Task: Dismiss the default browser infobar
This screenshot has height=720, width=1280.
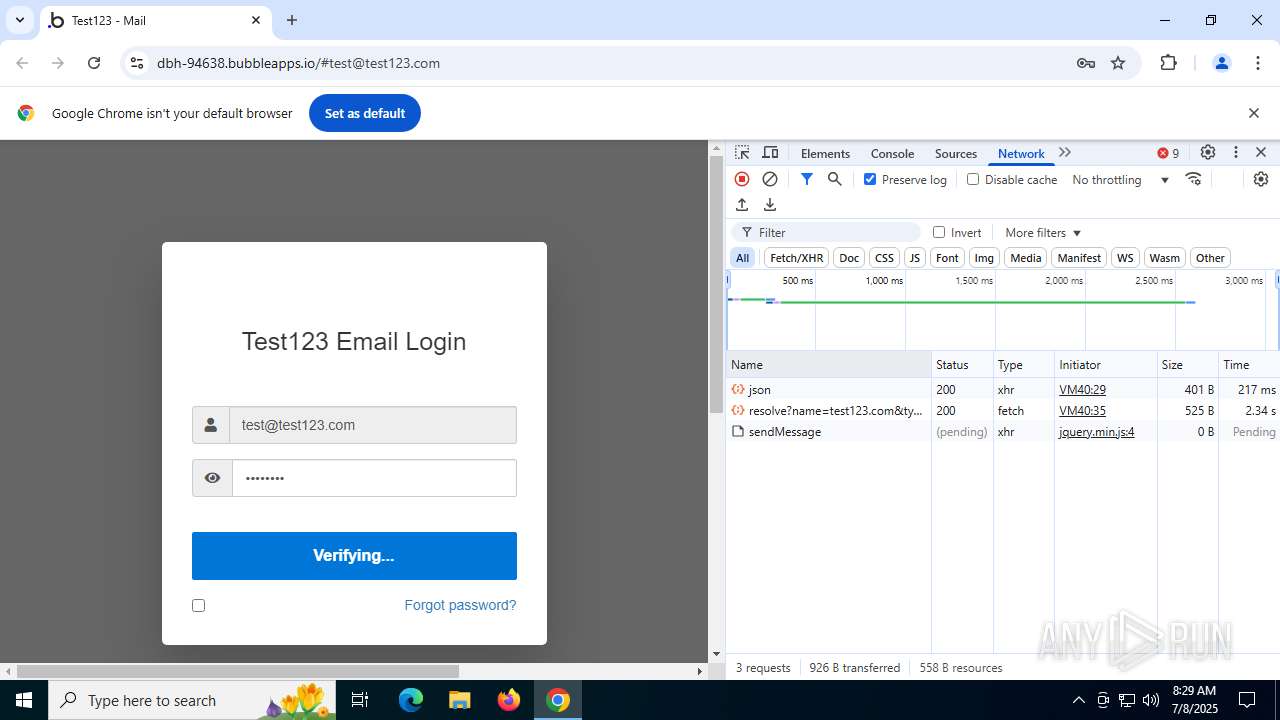Action: pos(1254,113)
